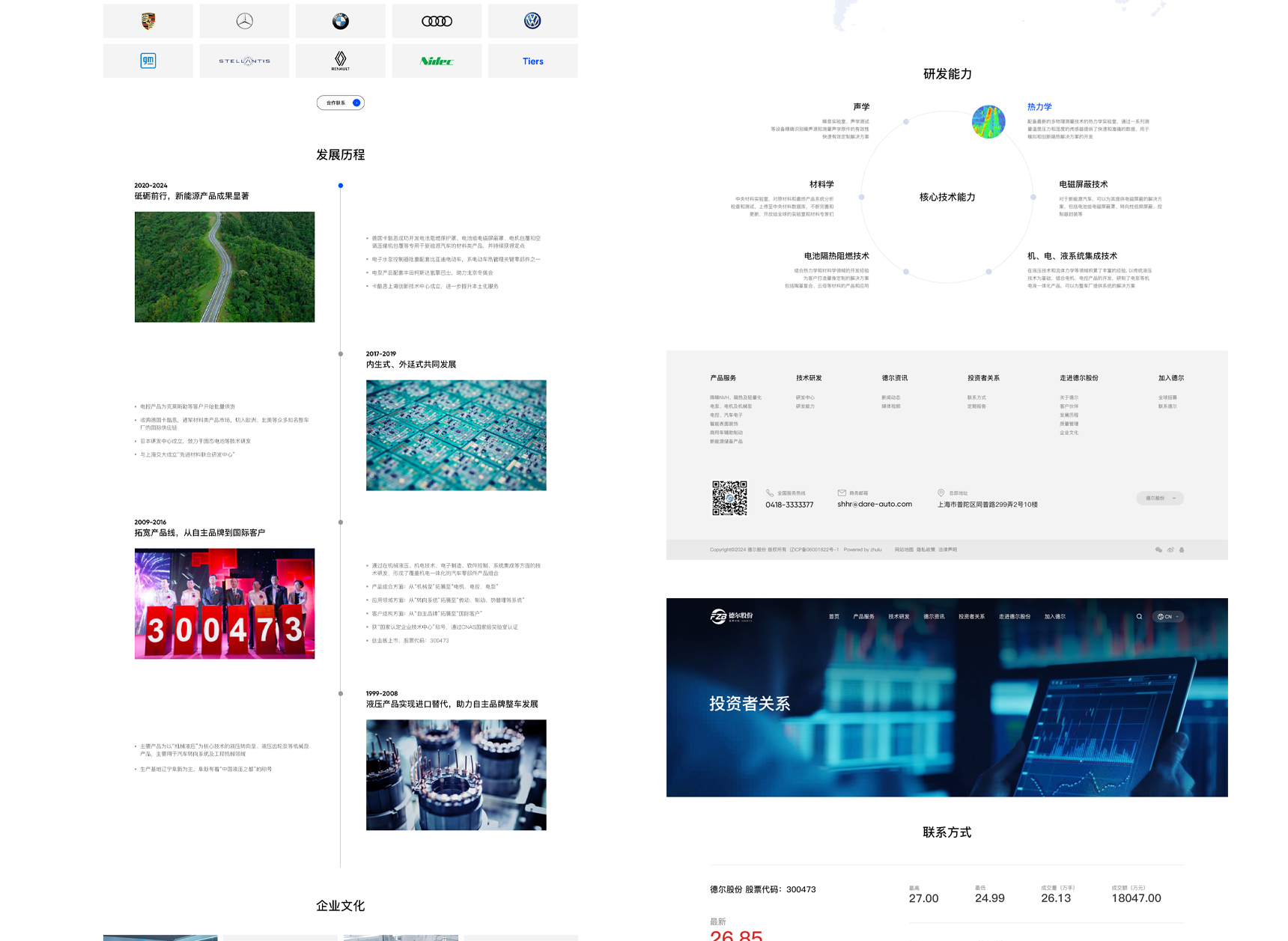Open 发展历程 footer link
Viewport: 1288px width, 941px height.
click(x=1069, y=415)
